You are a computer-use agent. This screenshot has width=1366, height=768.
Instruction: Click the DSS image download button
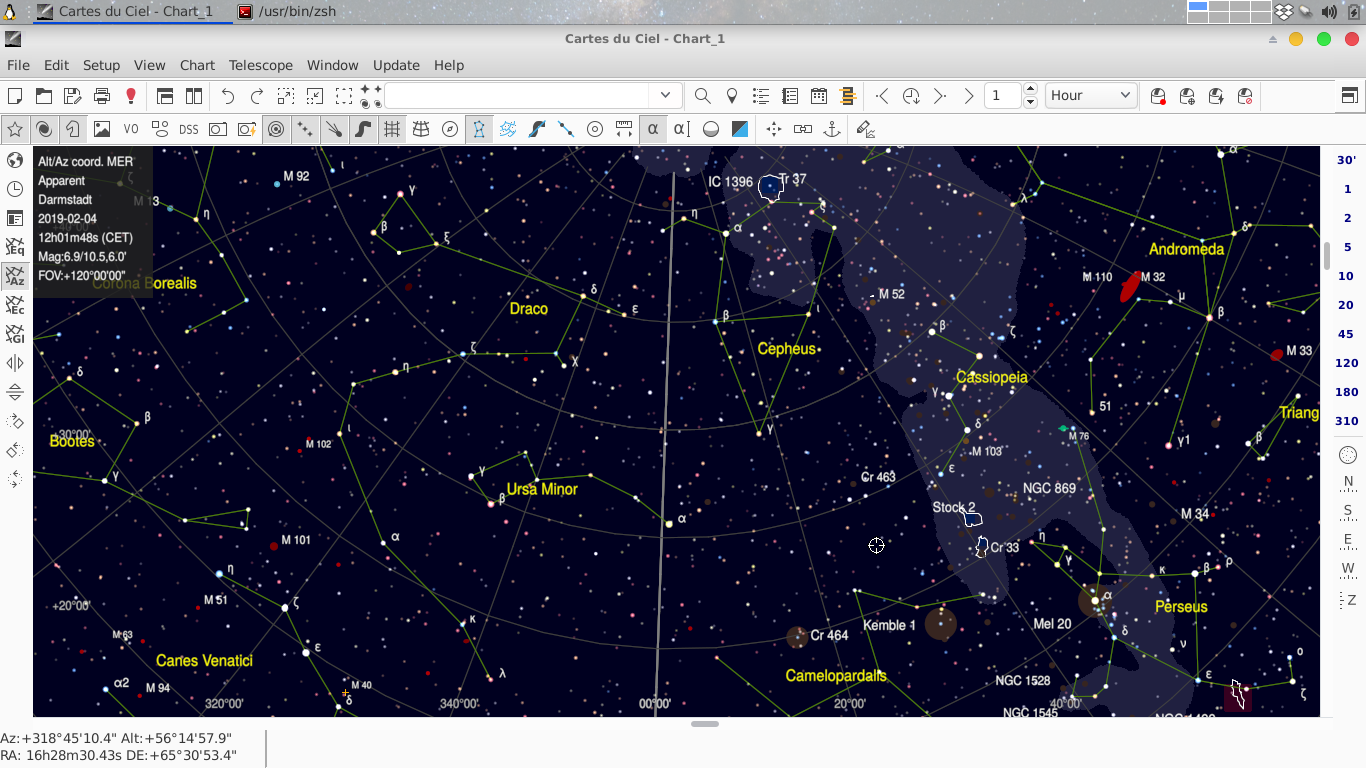click(x=189, y=129)
